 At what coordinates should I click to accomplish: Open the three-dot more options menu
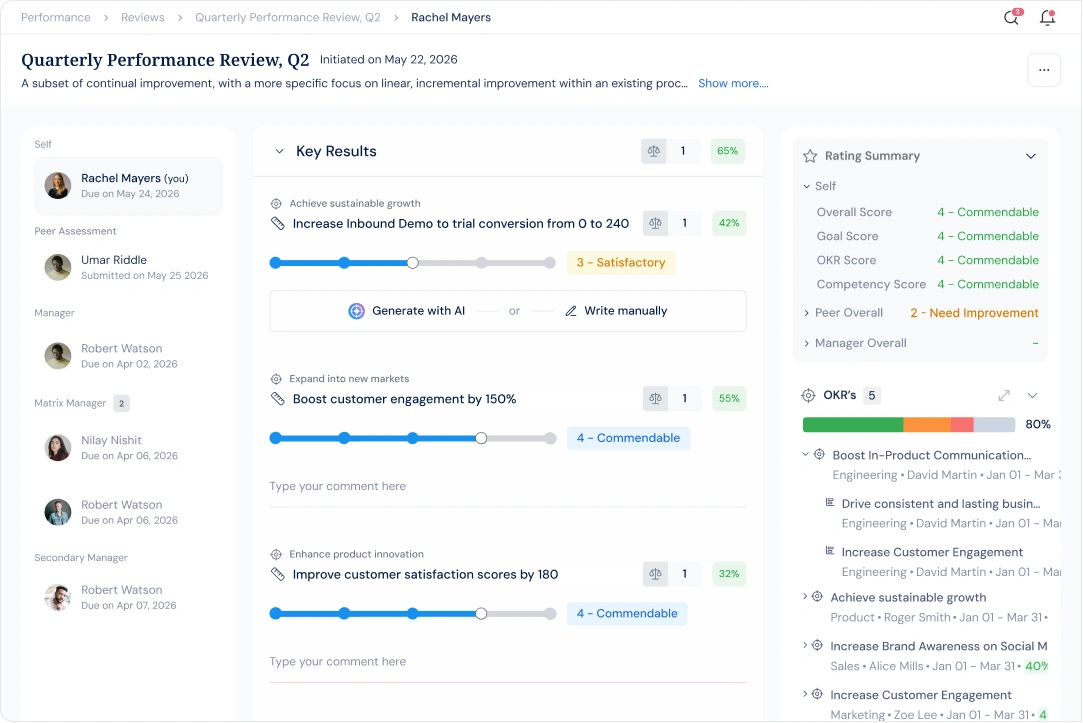(x=1044, y=70)
